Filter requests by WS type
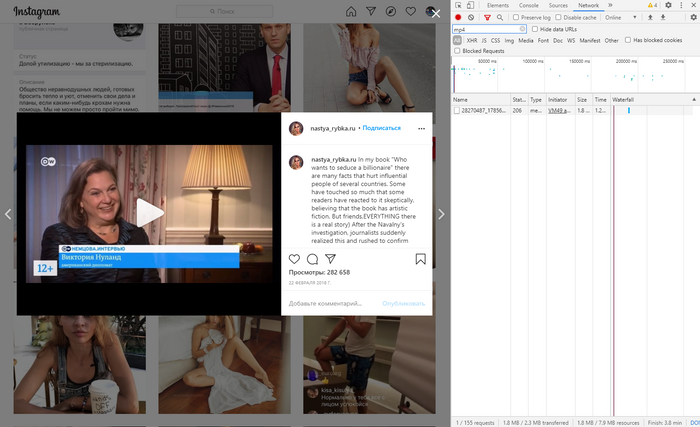 pos(571,40)
